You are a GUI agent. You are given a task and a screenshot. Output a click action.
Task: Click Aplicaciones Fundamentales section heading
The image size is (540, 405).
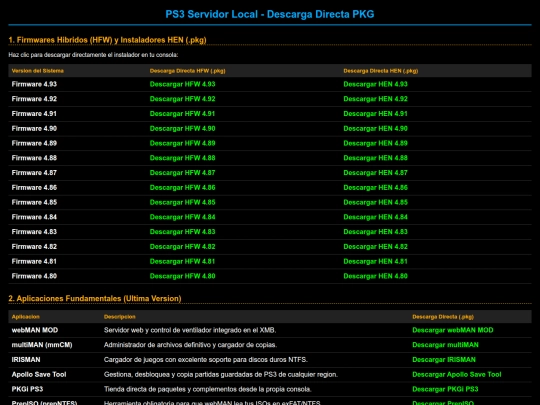(95, 299)
